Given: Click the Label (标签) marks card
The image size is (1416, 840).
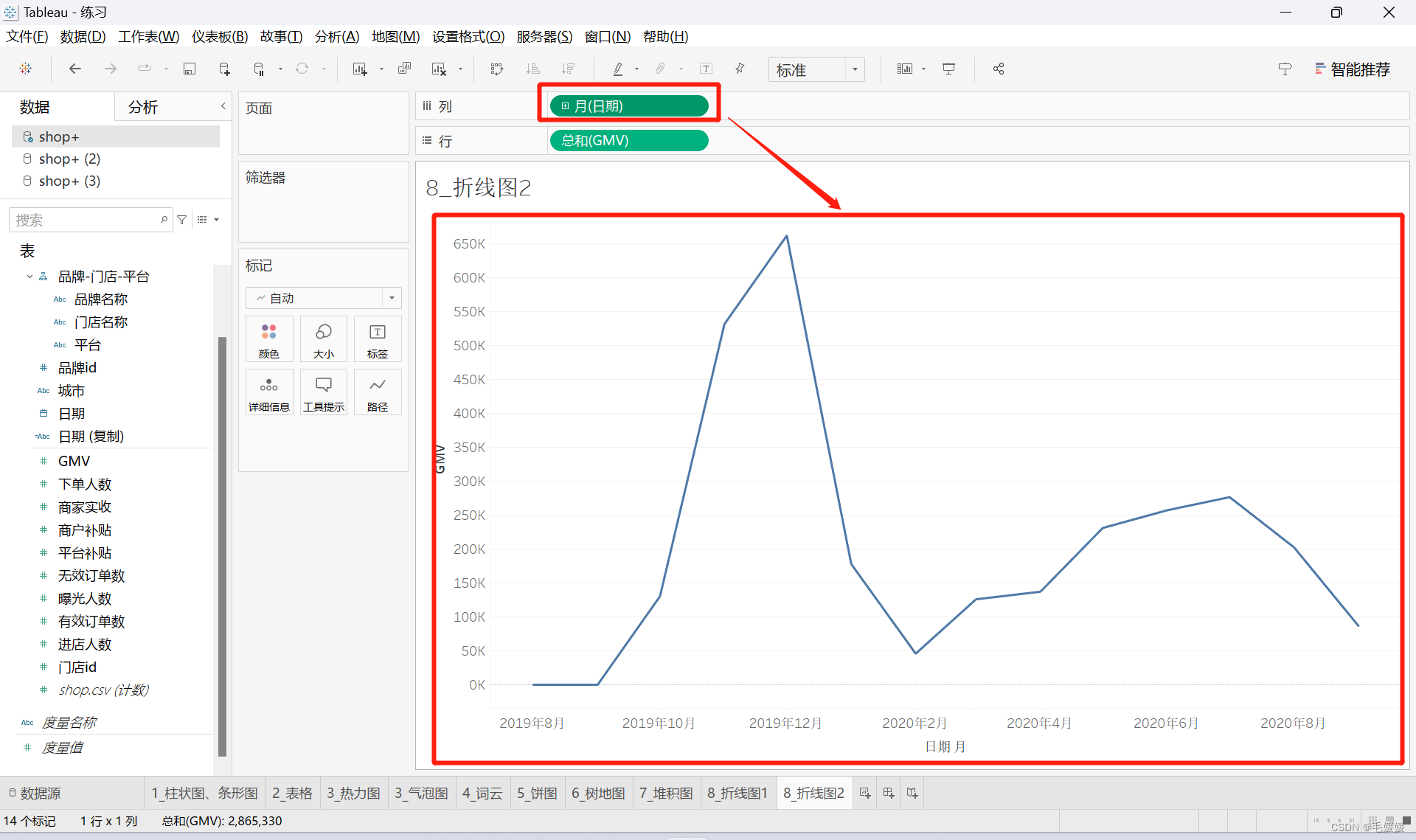Looking at the screenshot, I should (x=378, y=339).
